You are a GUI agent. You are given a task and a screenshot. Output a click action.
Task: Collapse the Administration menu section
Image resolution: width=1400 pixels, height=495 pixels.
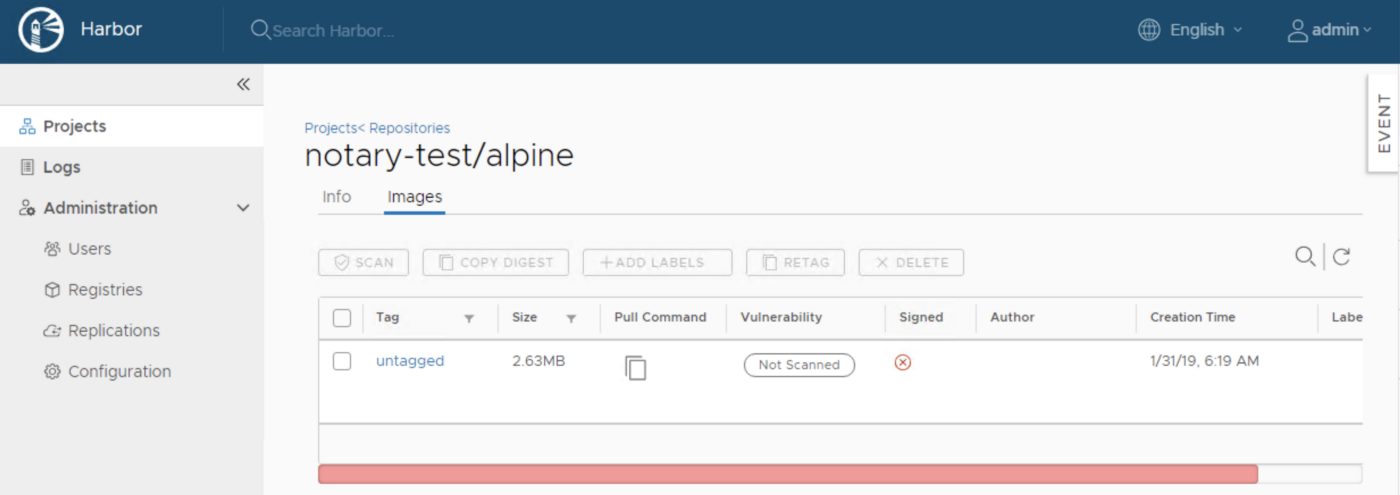pos(242,208)
